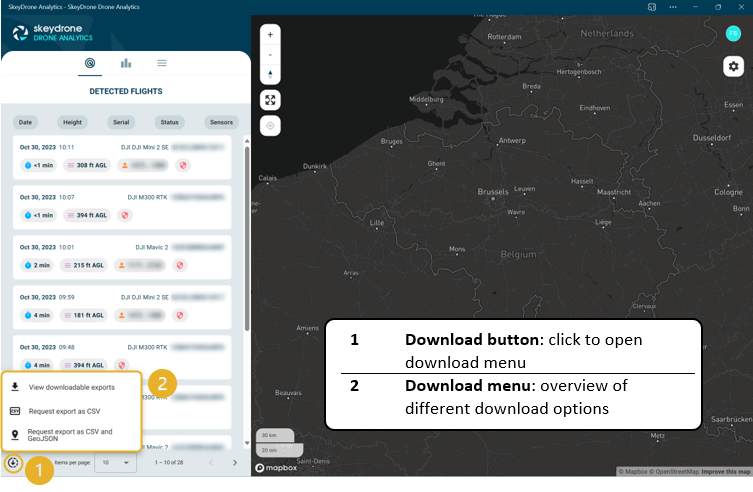The image size is (753, 492).
Task: Click the flight list scrollbar
Action: click(x=247, y=239)
